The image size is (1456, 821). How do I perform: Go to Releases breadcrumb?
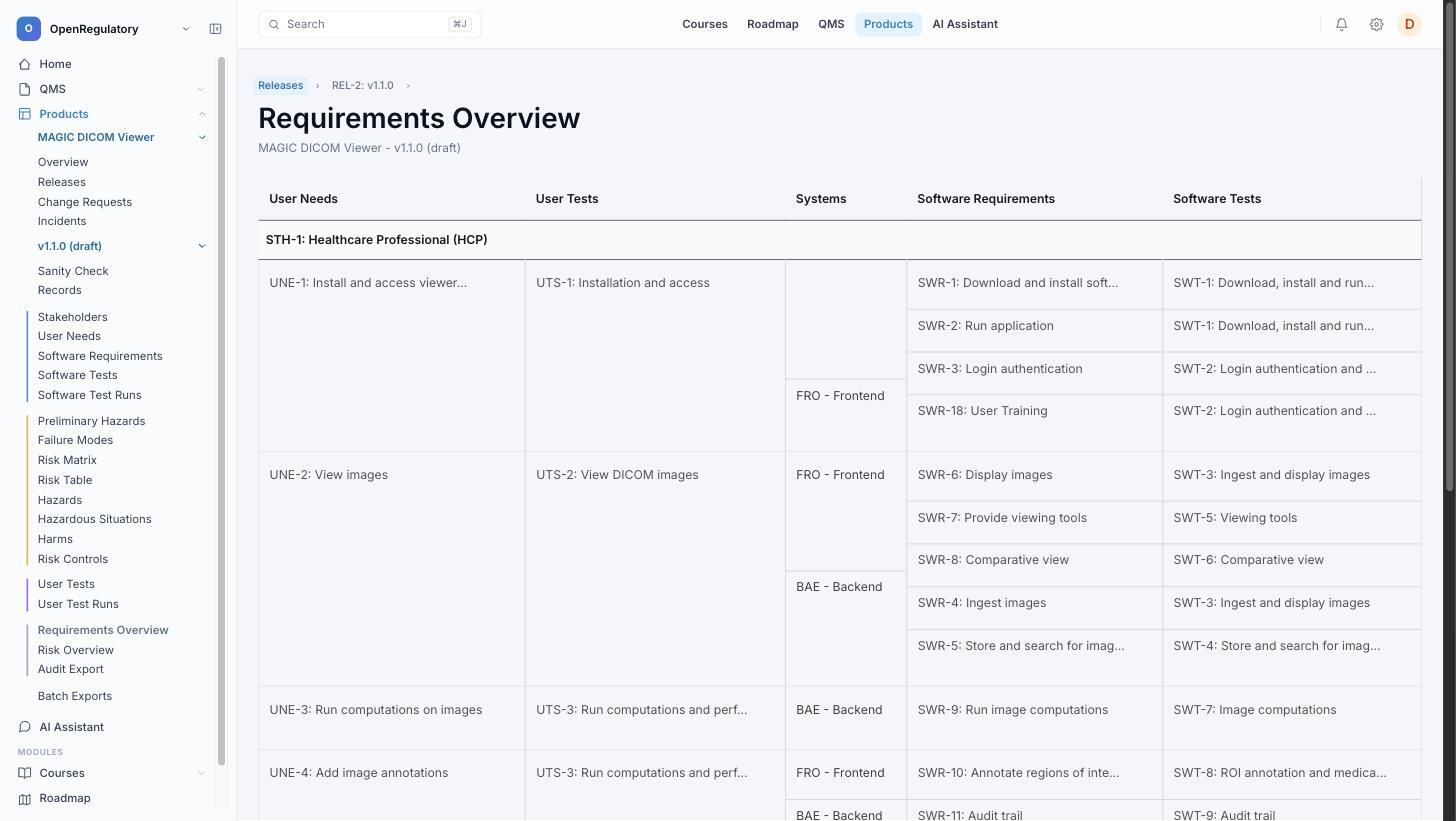[x=280, y=85]
